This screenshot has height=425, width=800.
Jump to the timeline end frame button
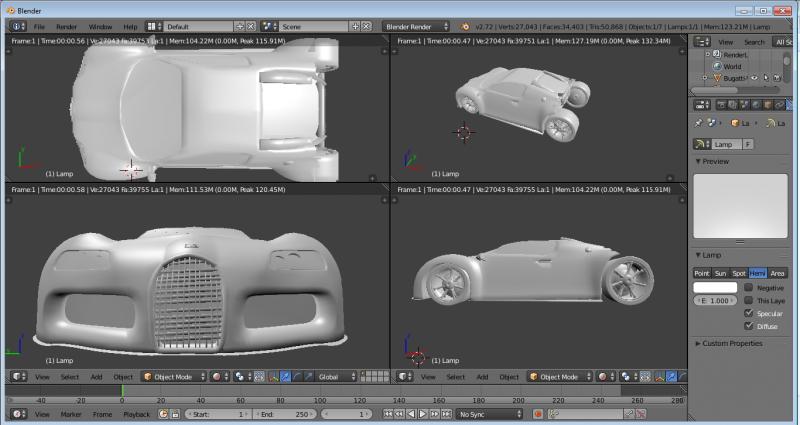point(447,414)
